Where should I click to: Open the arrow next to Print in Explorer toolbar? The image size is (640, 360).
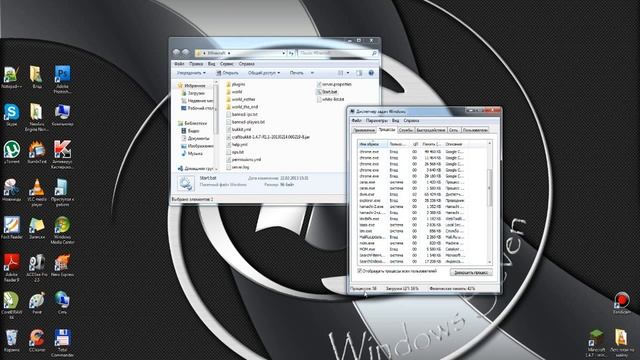(x=312, y=73)
